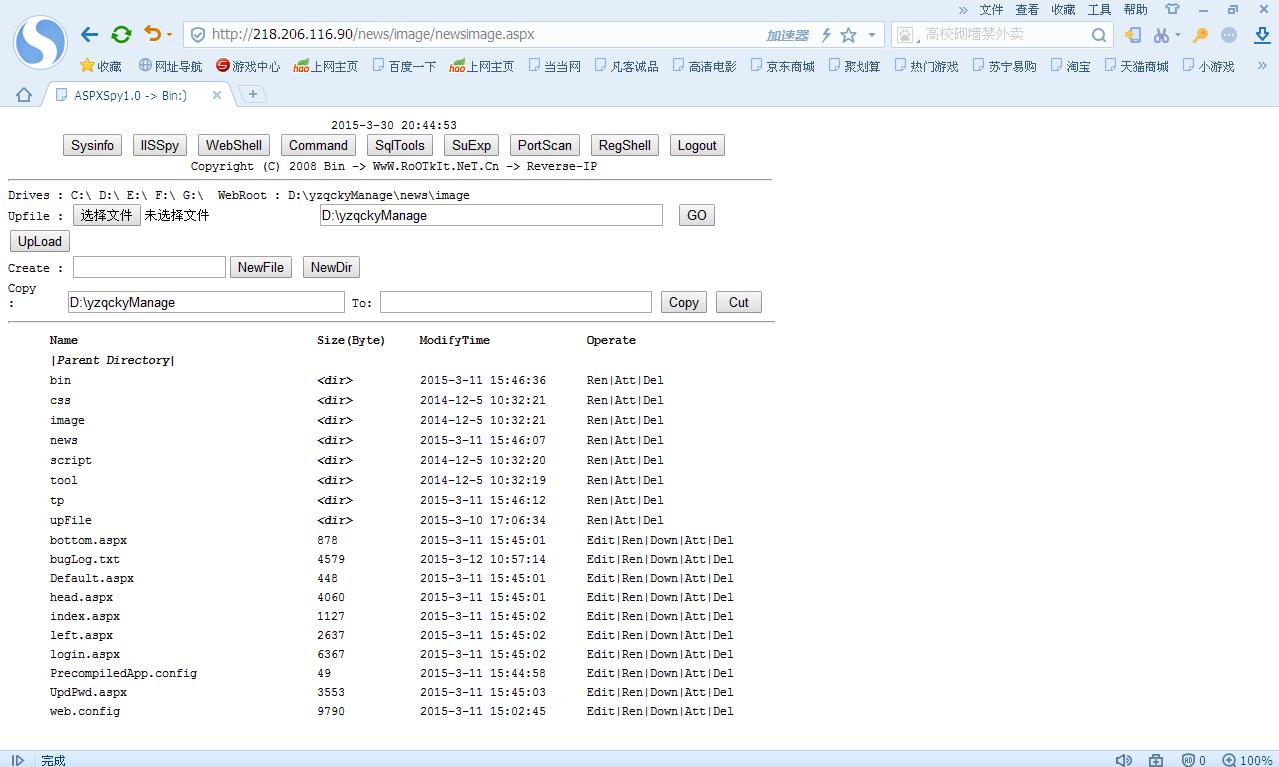Click the paw search engine selector
This screenshot has width=1279, height=767.
(x=905, y=35)
